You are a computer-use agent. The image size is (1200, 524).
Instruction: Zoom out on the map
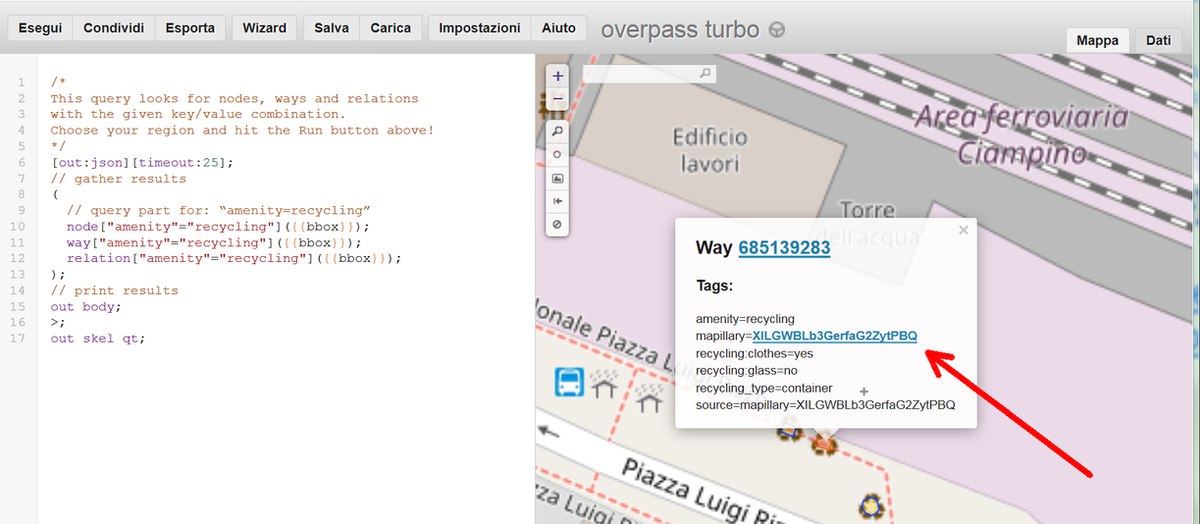[x=557, y=98]
